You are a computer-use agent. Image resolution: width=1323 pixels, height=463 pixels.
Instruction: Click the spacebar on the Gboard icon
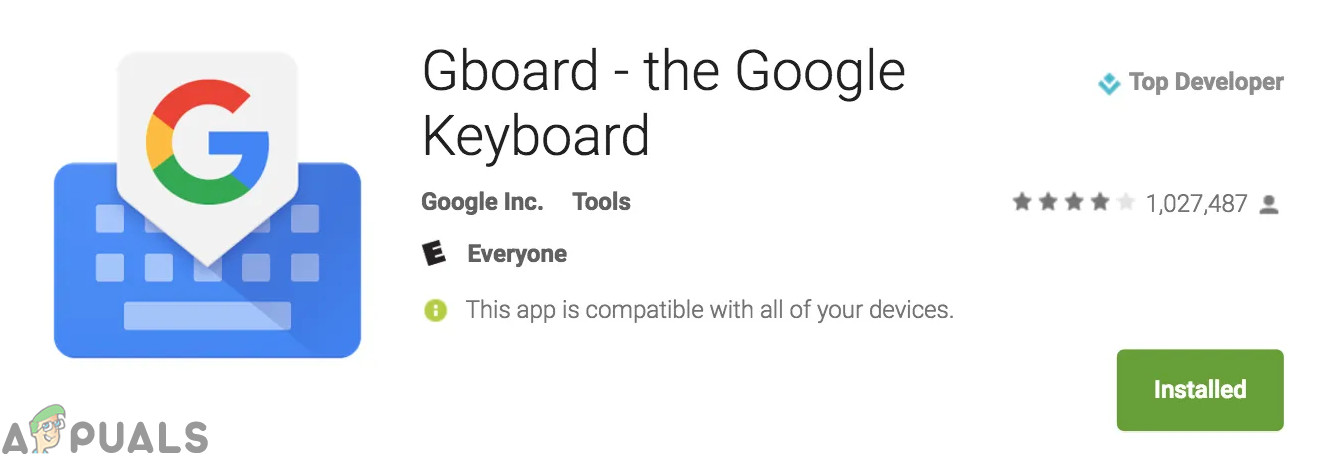pos(207,316)
